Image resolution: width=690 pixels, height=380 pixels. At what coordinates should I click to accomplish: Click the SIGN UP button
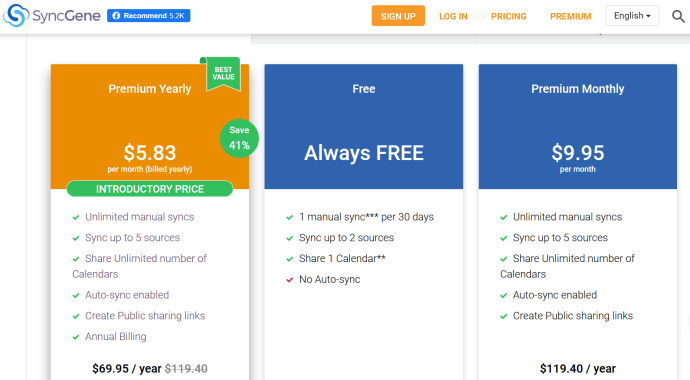tap(398, 16)
